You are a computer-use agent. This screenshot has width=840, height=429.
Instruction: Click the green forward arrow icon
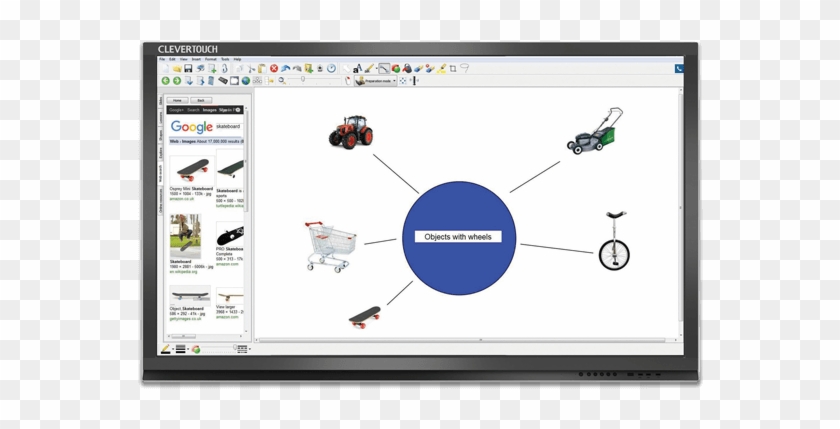pyautogui.click(x=177, y=81)
